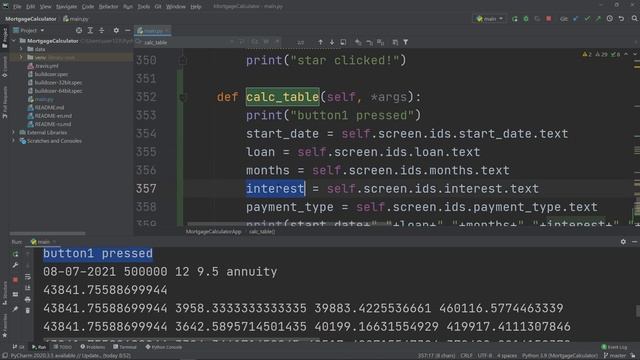Open Search Everywhere magnifier icon
Viewport: 640px width, 360px height.
(x=635, y=19)
